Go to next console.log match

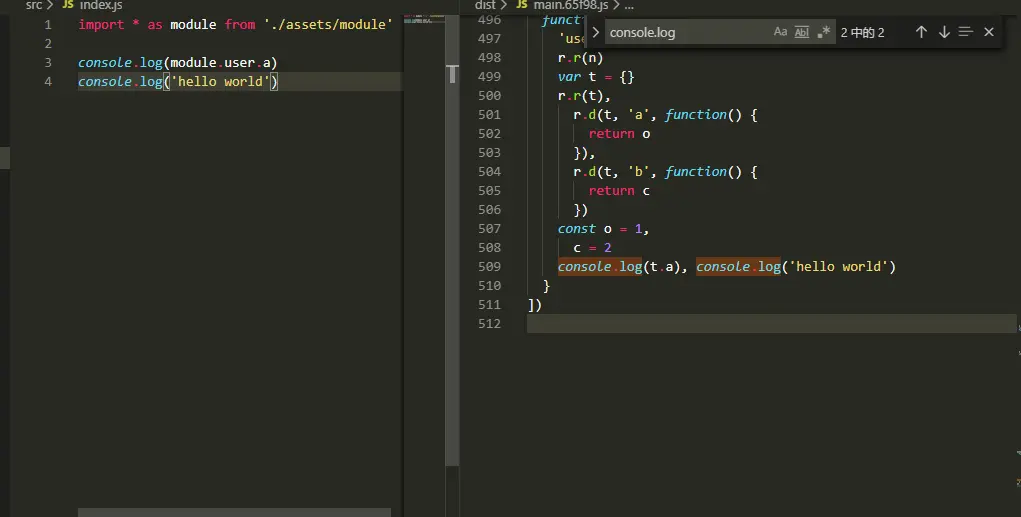944,32
